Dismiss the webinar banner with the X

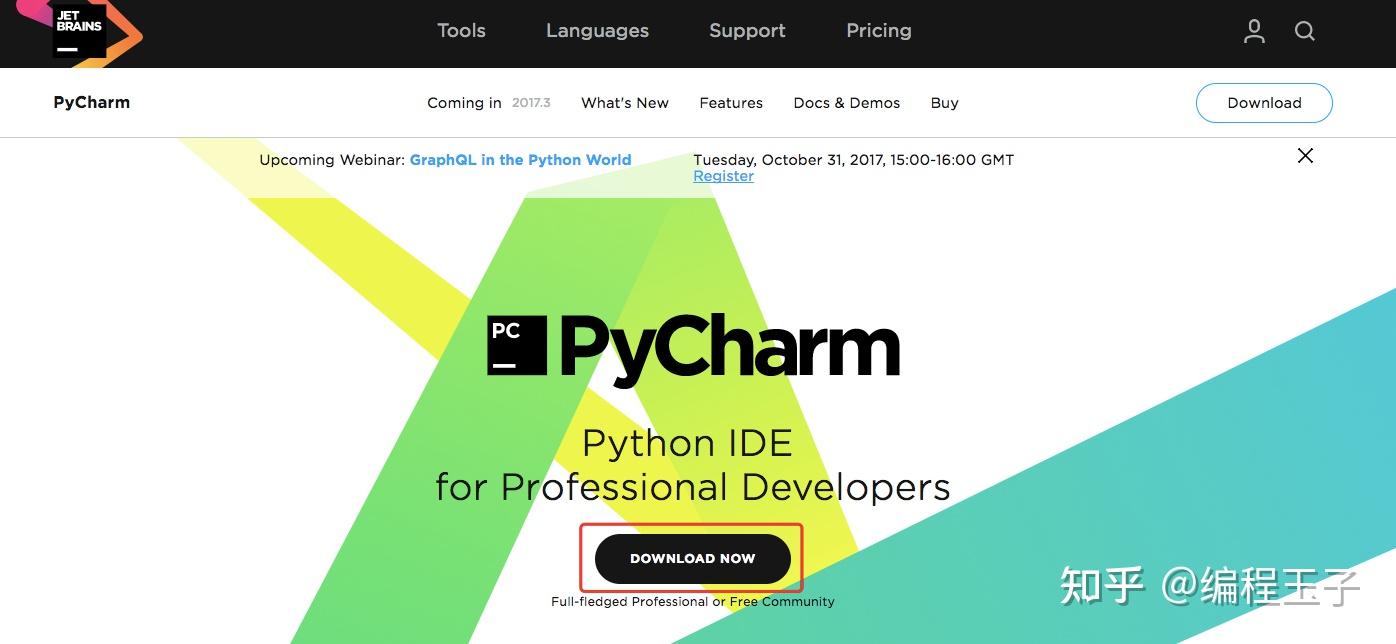pos(1305,156)
